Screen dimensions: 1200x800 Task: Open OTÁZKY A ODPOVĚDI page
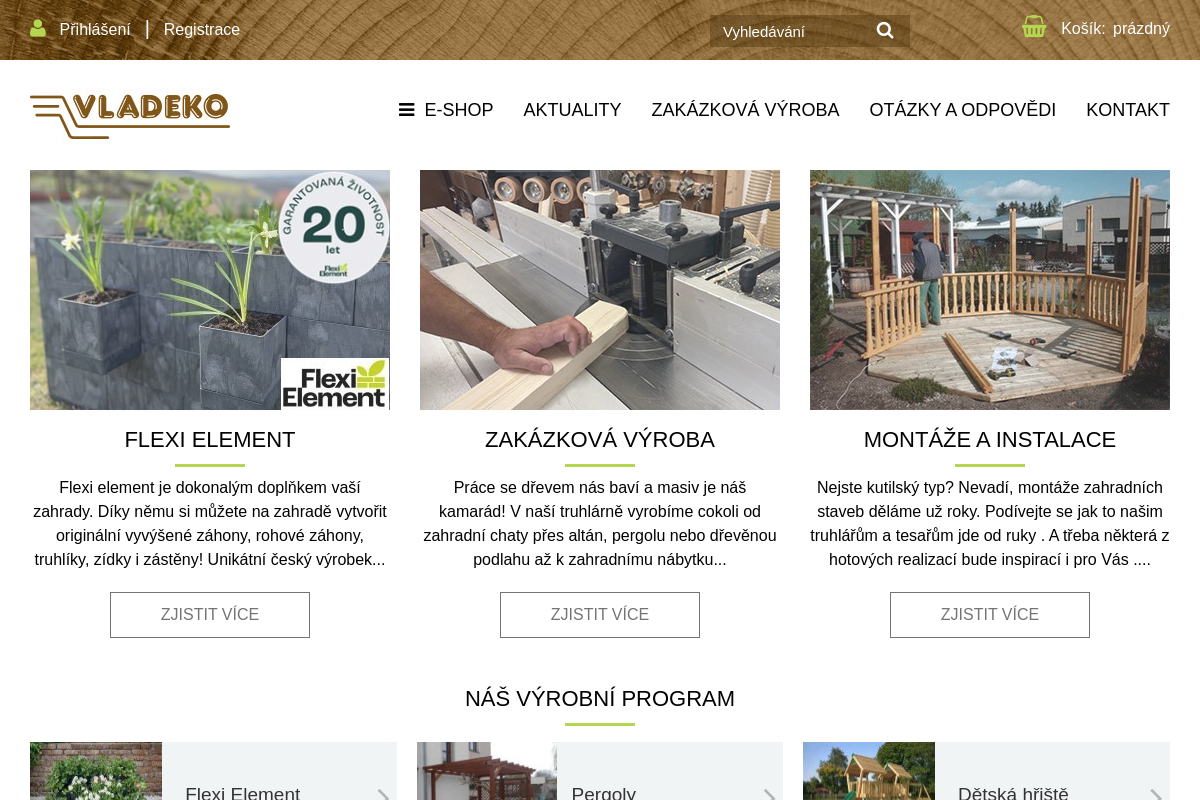pos(962,110)
